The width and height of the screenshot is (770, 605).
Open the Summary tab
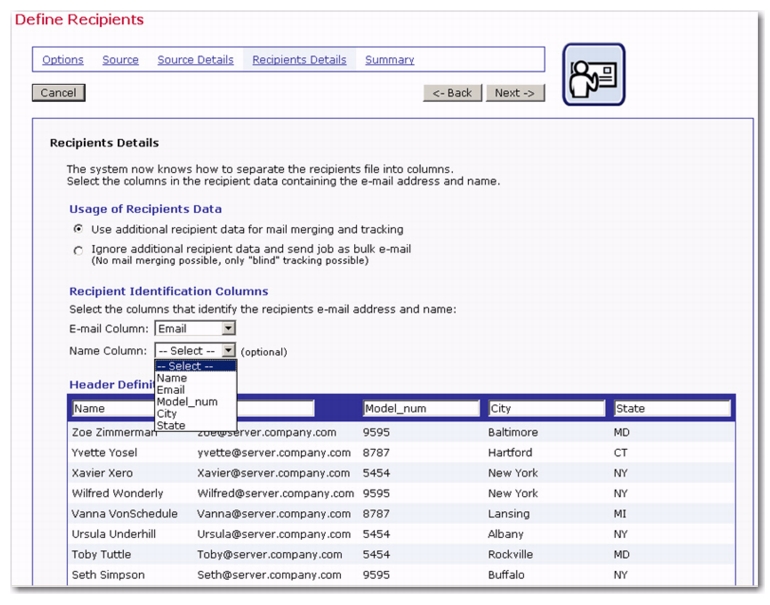click(389, 60)
